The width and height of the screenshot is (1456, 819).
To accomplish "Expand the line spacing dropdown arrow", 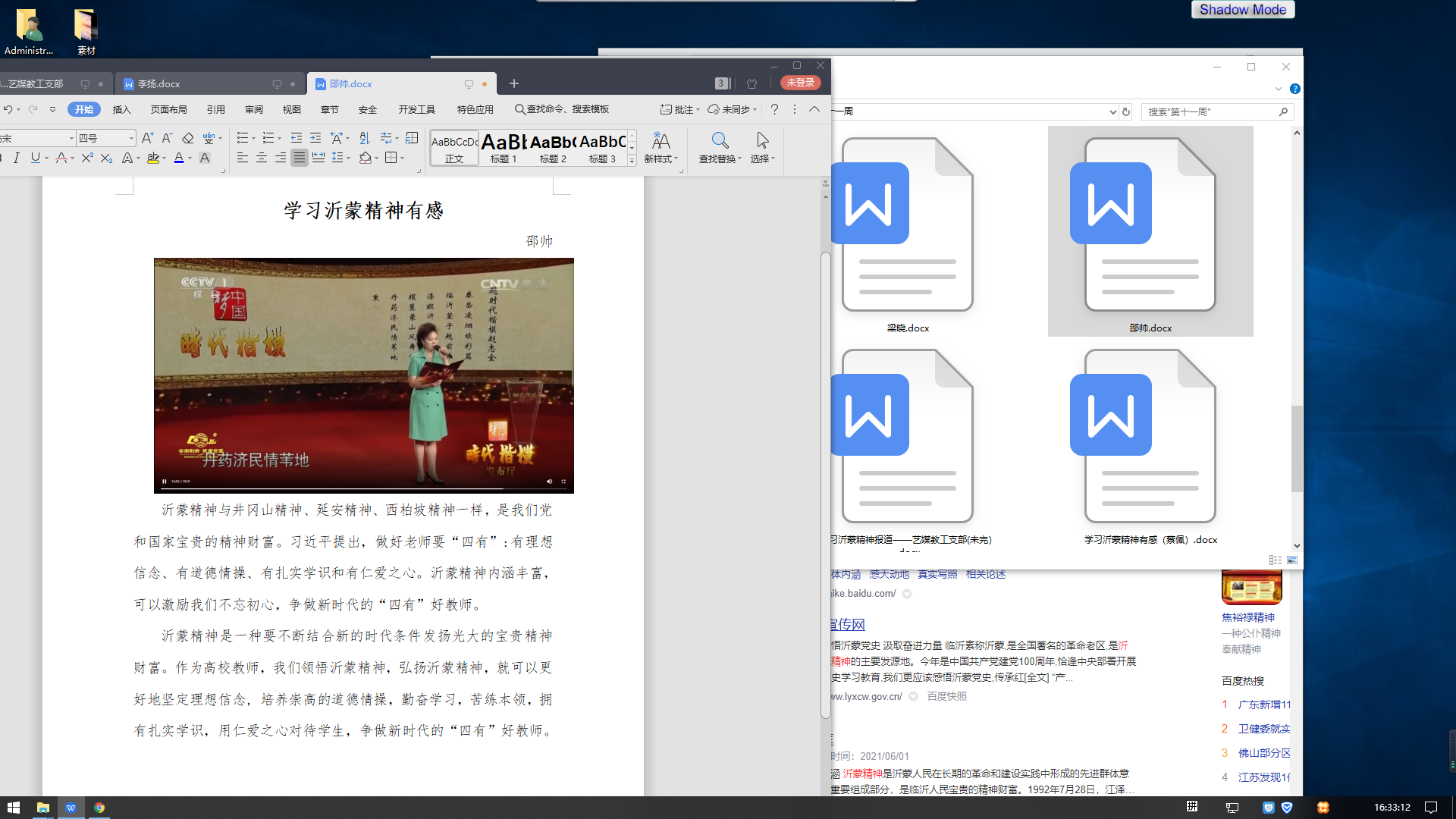I will click(x=349, y=158).
